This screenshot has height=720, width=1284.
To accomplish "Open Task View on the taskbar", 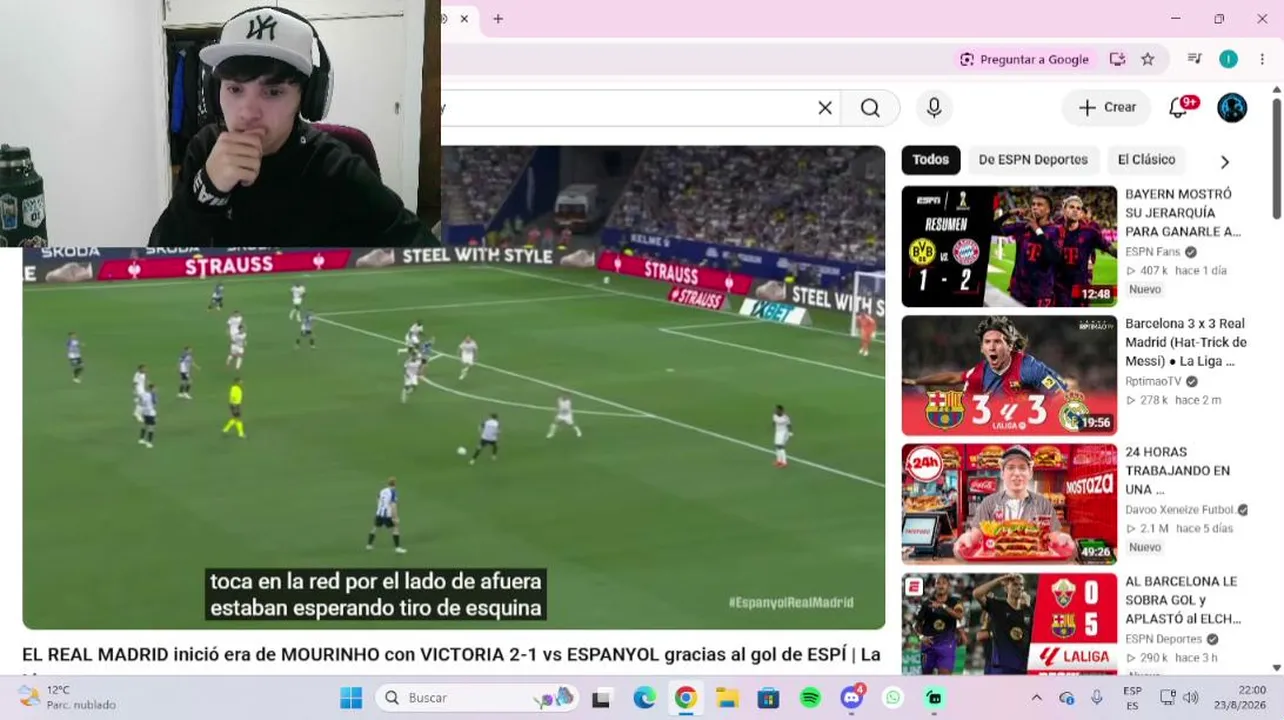I will [x=601, y=698].
